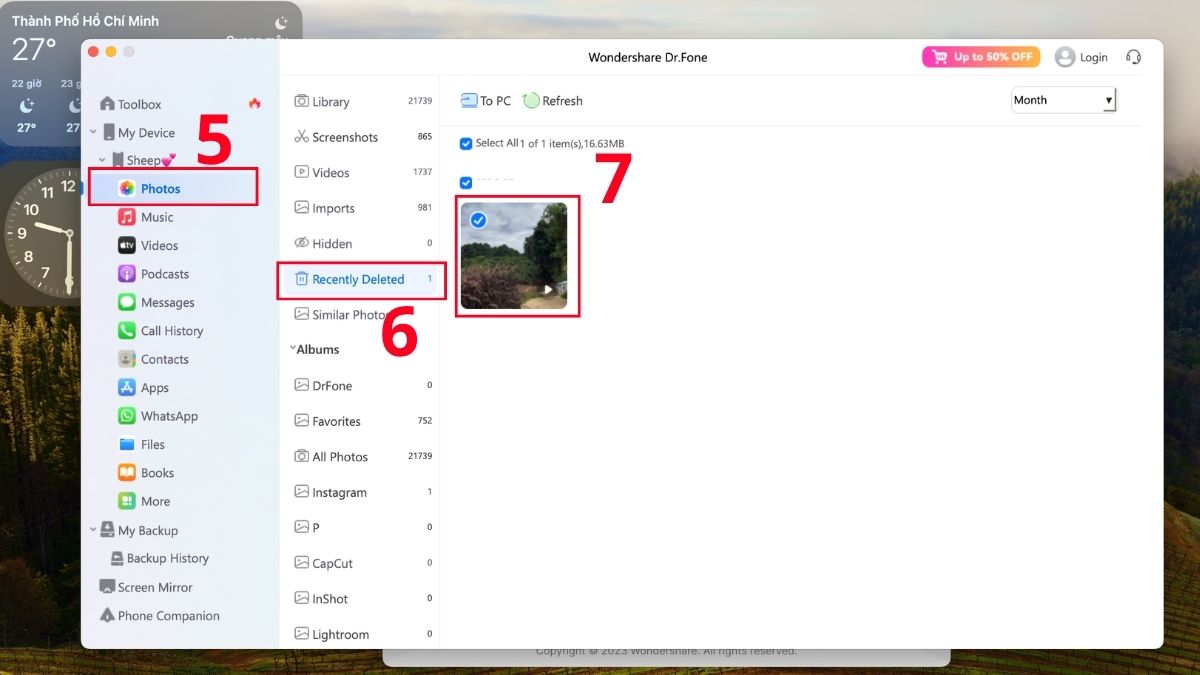
Task: Click the Refresh button
Action: coord(553,101)
